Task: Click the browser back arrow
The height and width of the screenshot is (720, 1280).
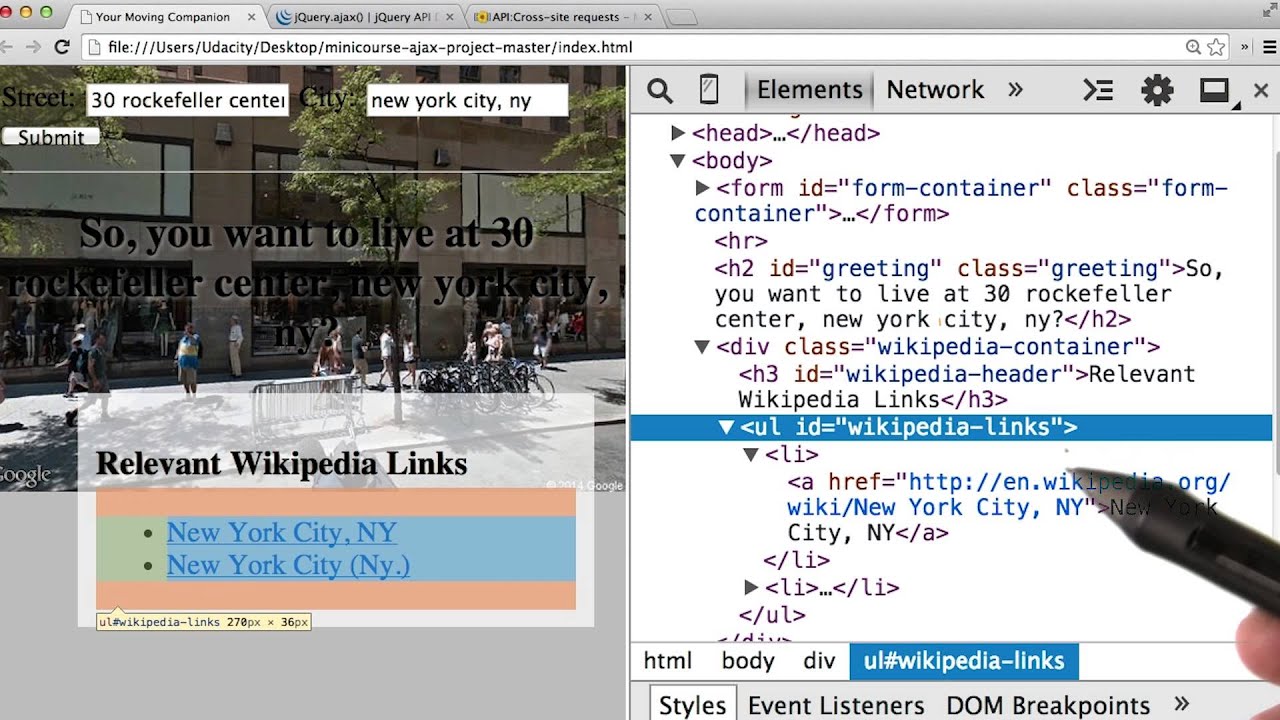Action: (x=6, y=47)
